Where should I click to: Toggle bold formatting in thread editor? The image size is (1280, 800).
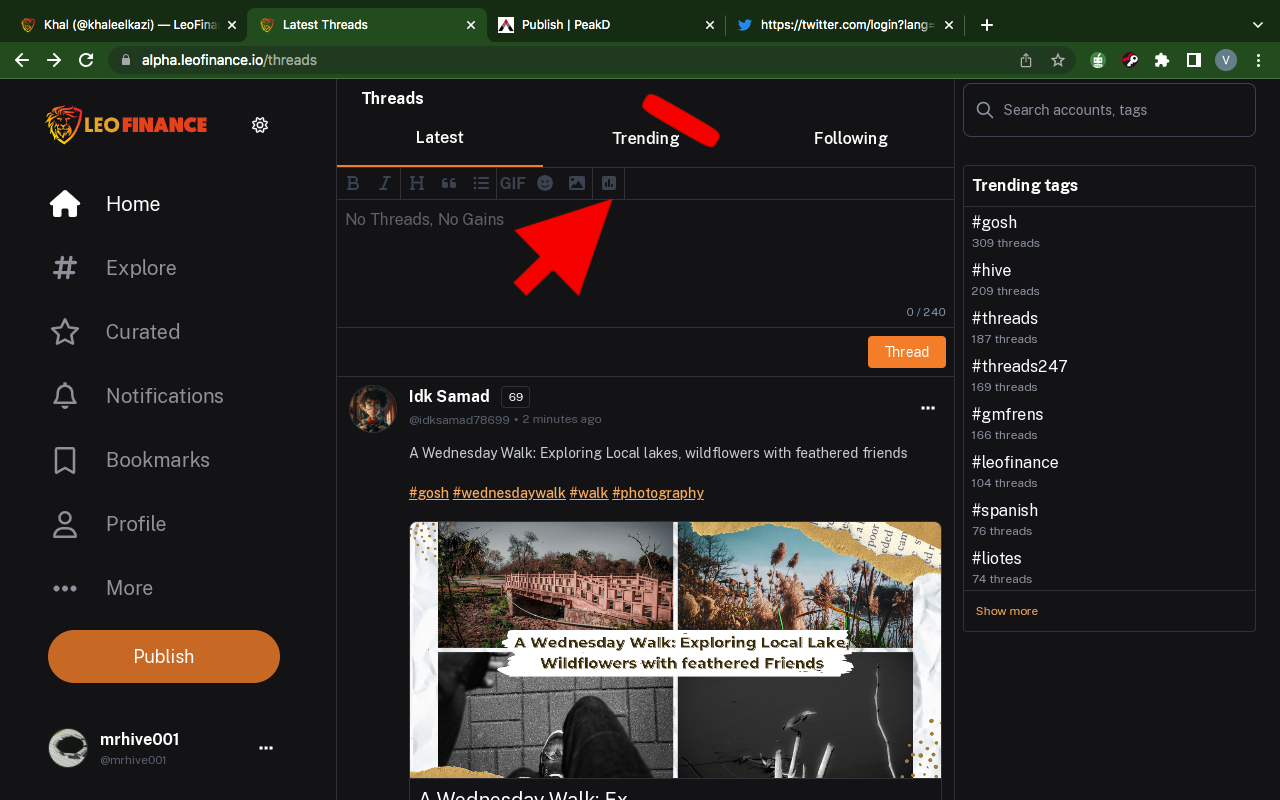point(352,183)
